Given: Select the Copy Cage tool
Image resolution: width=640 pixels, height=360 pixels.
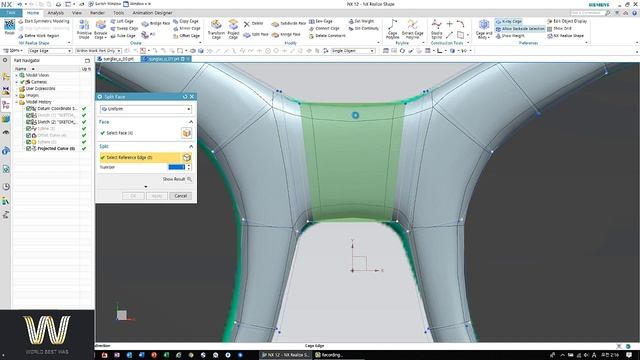Looking at the screenshot, I should coord(186,21).
